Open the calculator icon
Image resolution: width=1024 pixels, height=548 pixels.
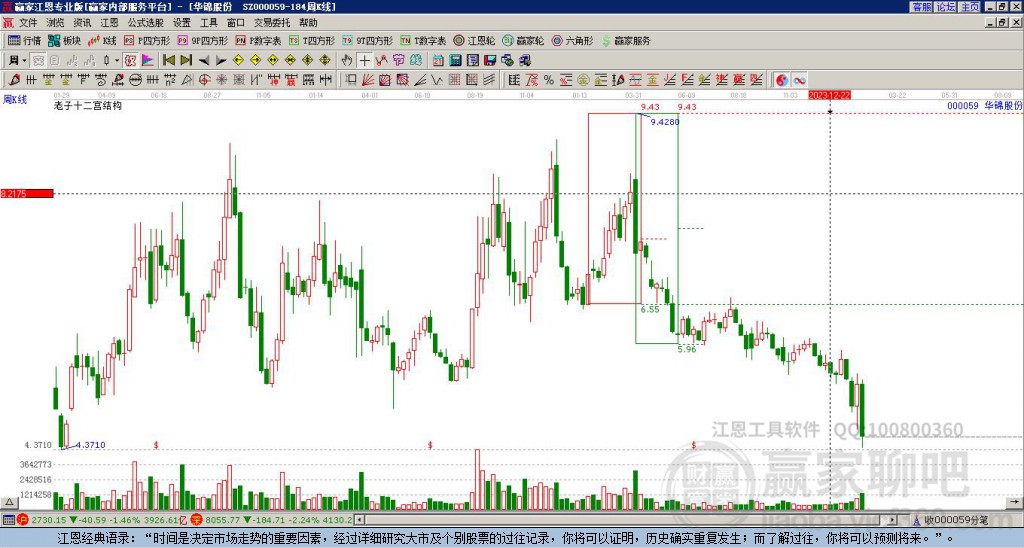(455, 60)
